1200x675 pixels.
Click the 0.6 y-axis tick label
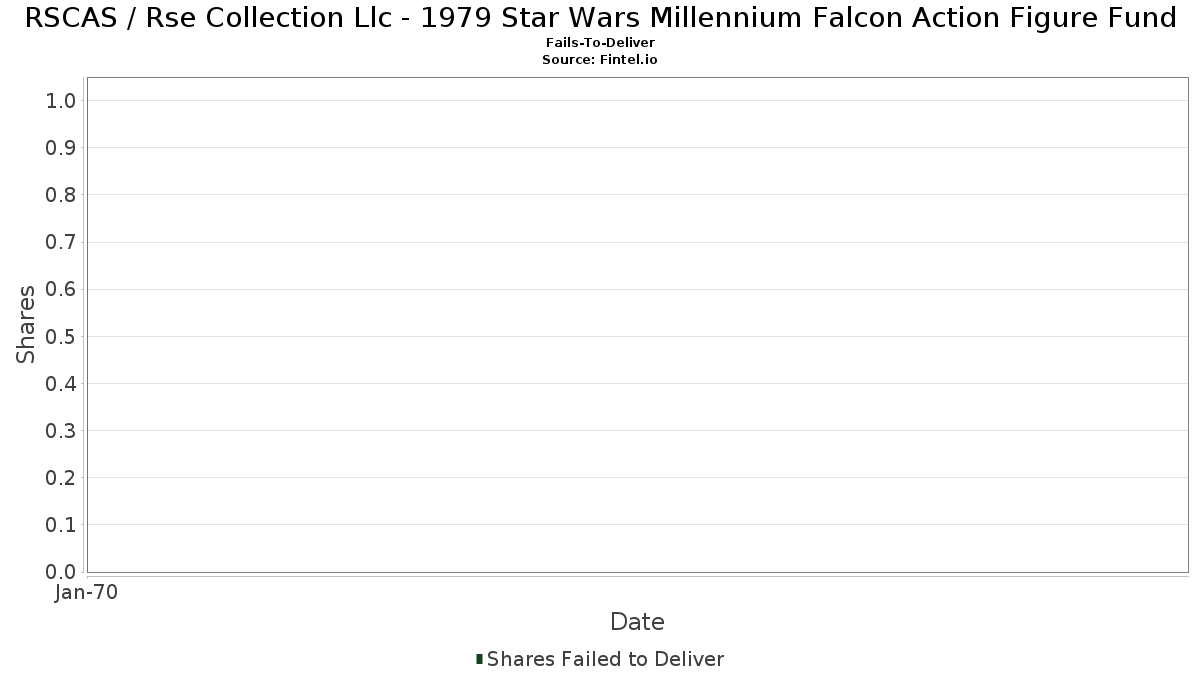coord(61,289)
